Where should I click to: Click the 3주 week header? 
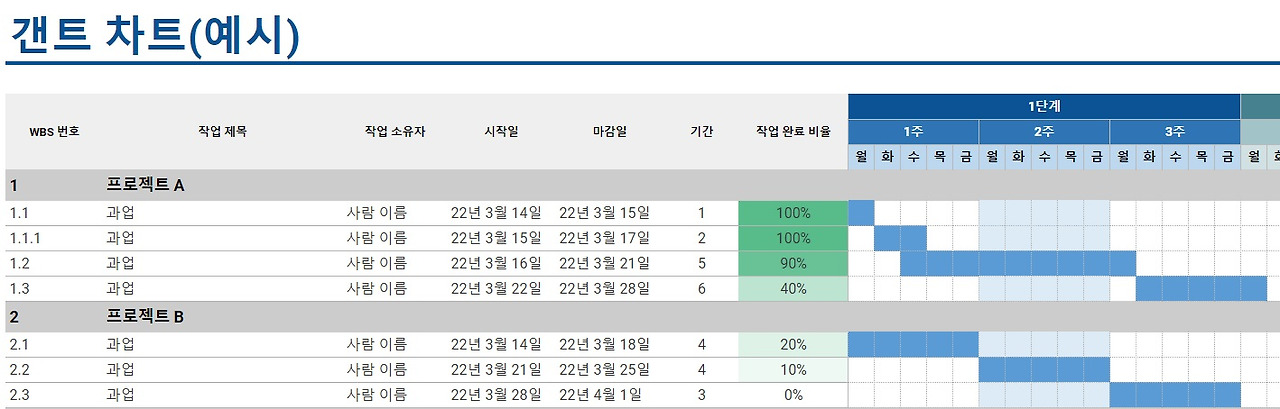coord(1175,132)
